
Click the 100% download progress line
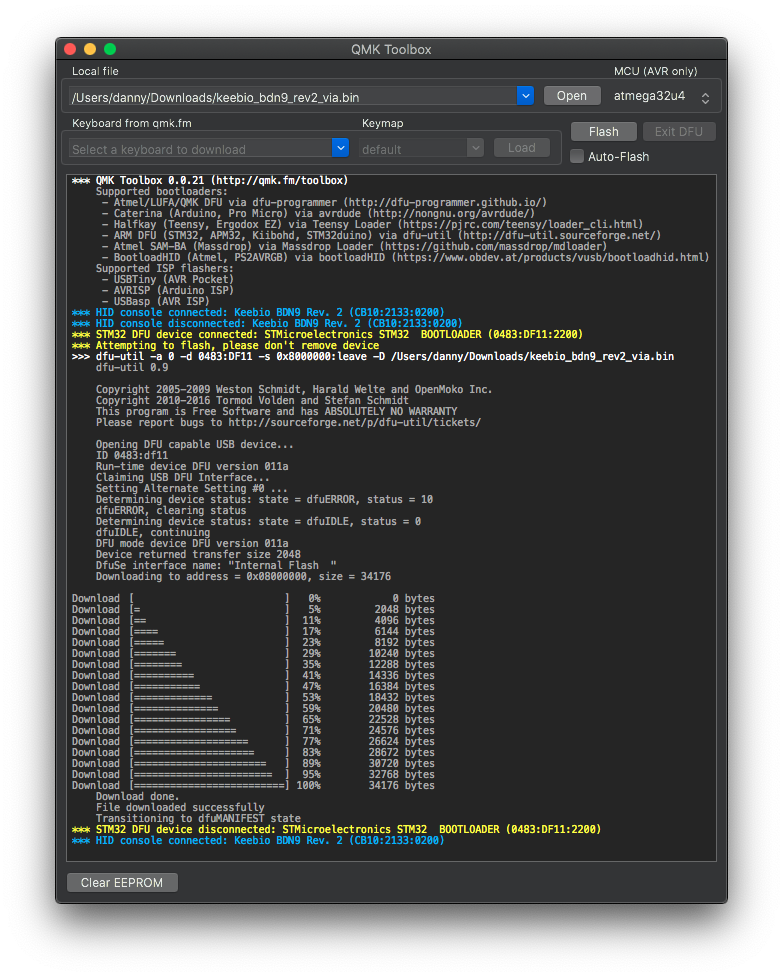(253, 786)
